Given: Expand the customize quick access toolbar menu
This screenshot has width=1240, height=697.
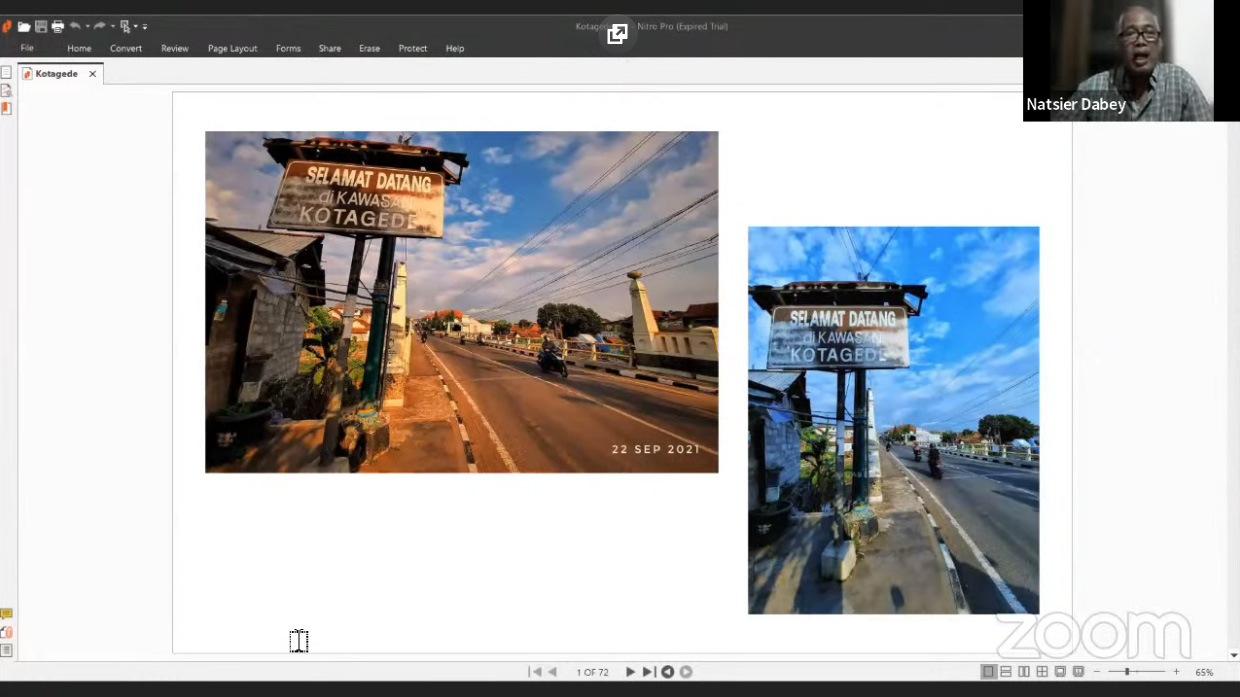Looking at the screenshot, I should [x=145, y=27].
